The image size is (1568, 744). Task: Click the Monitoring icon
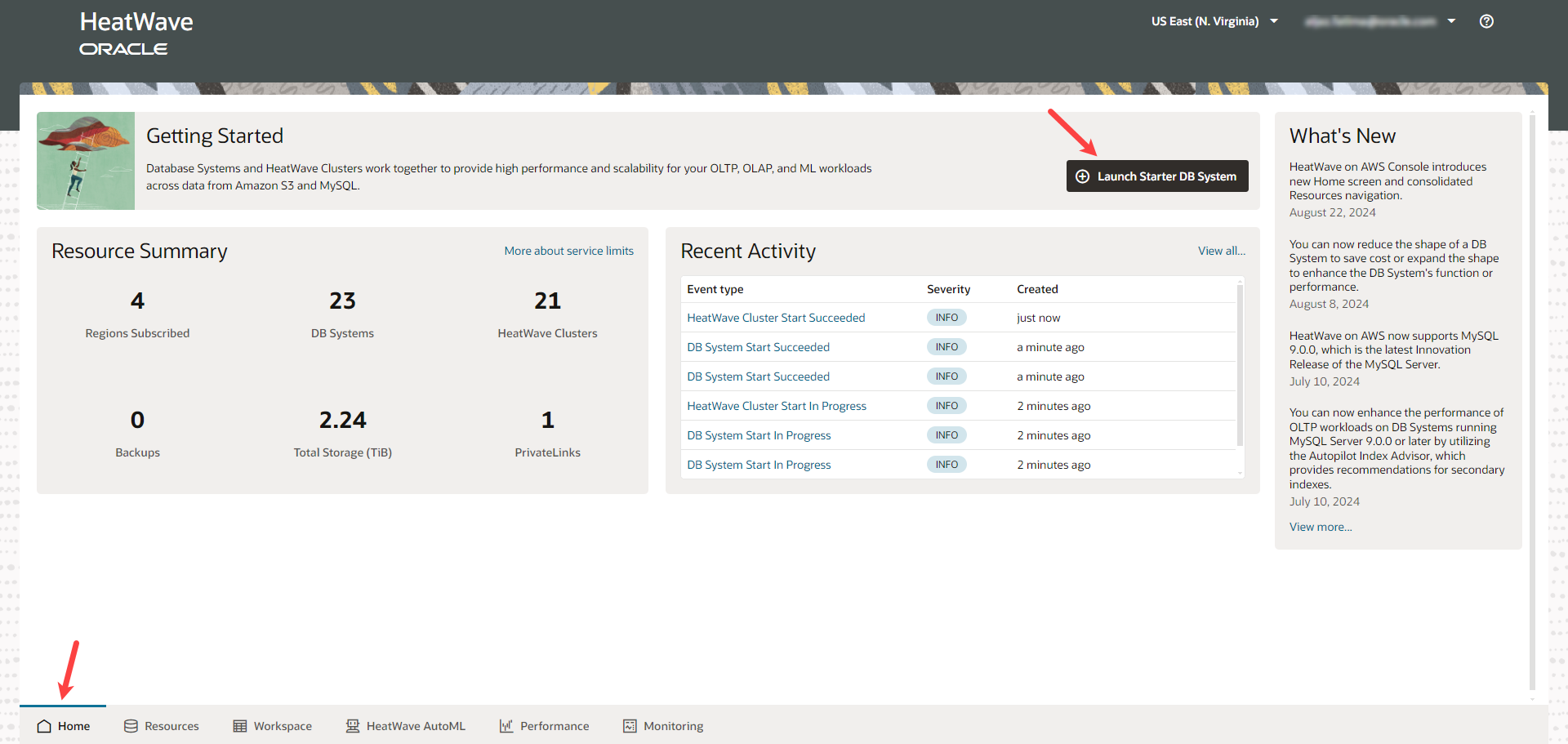click(x=630, y=726)
